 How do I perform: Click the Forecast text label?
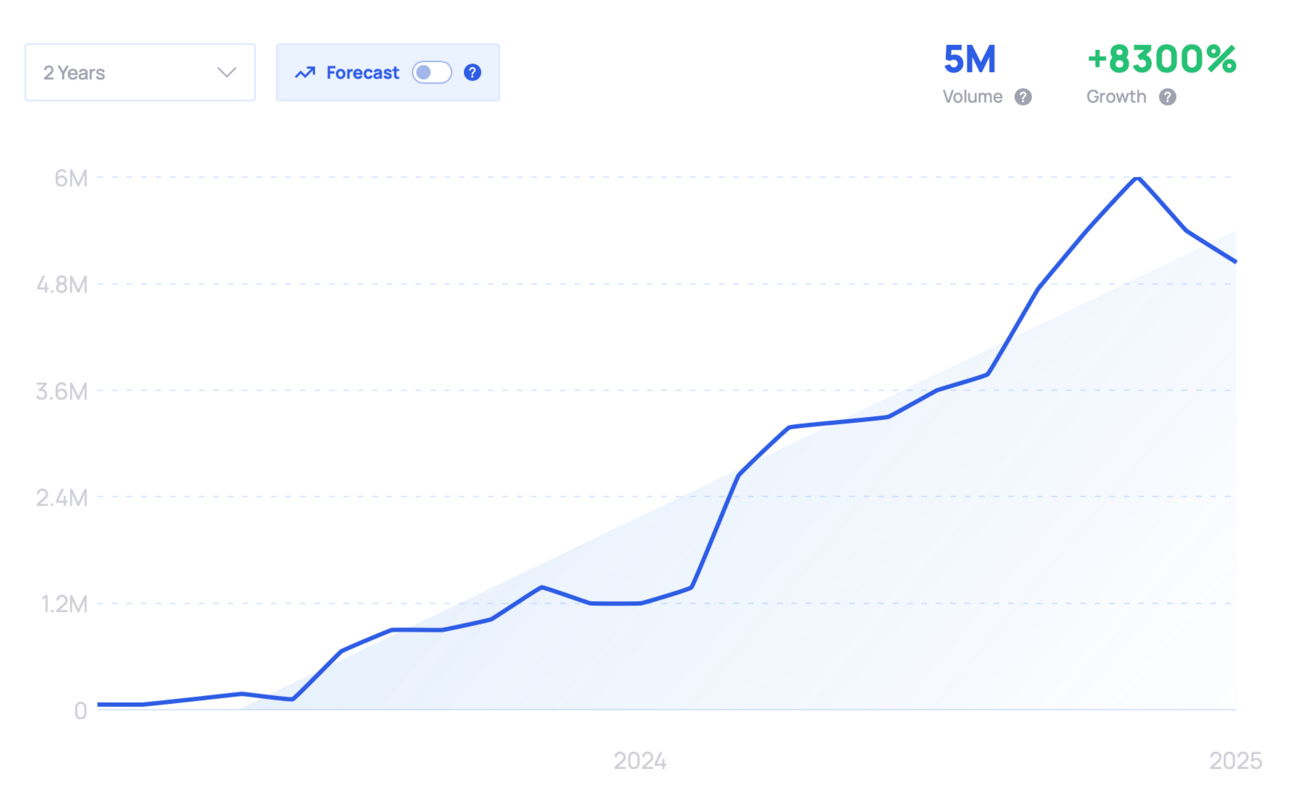pyautogui.click(x=362, y=72)
